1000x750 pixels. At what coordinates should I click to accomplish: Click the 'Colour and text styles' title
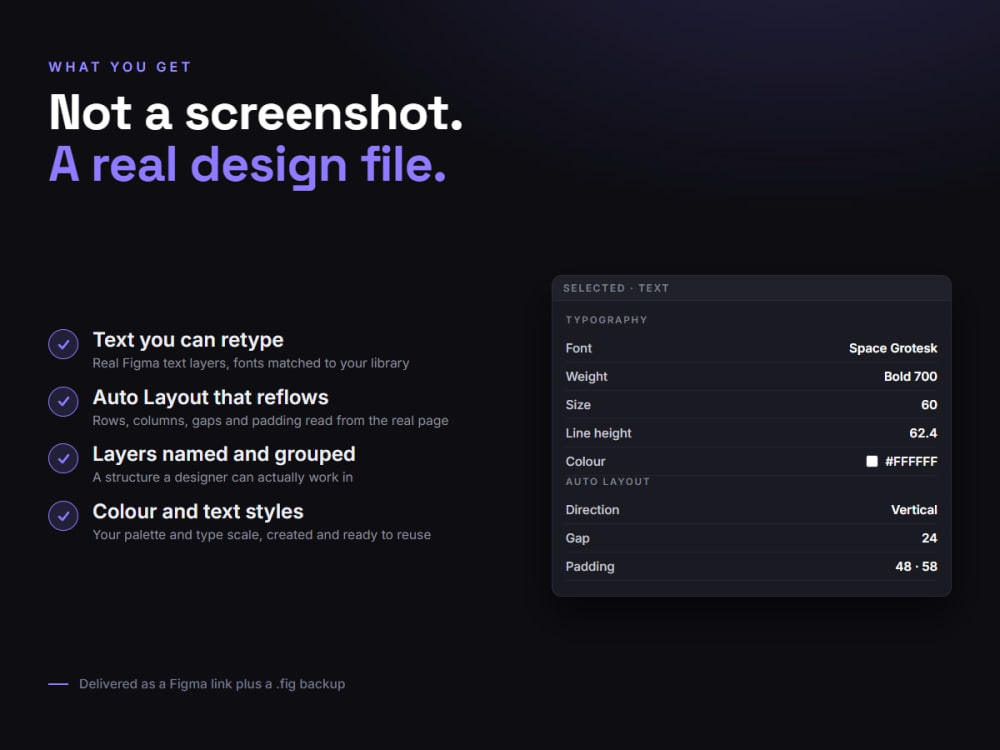(x=198, y=511)
